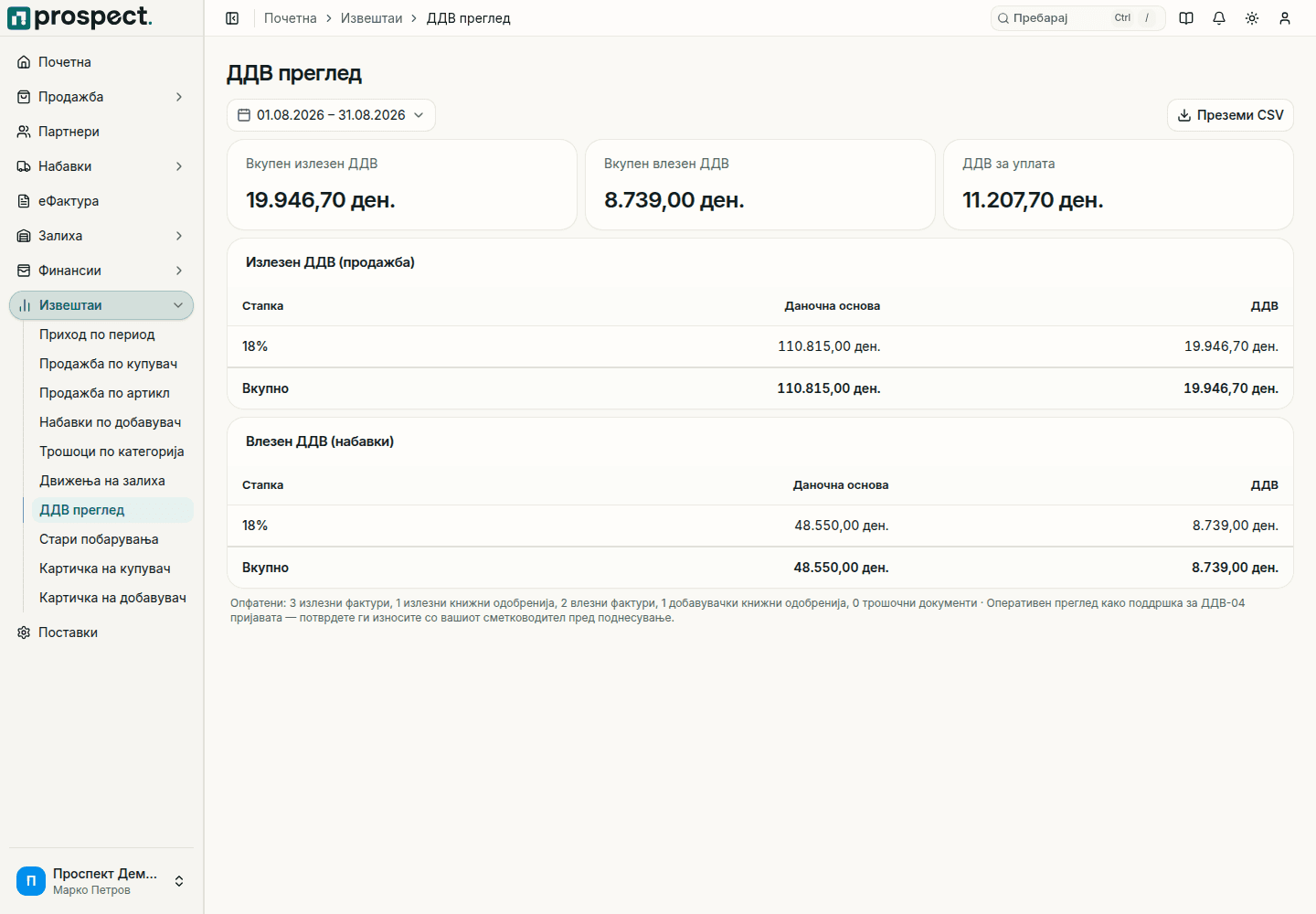Open notifications bell icon
Screen dimensions: 1316x914
coord(1219,18)
